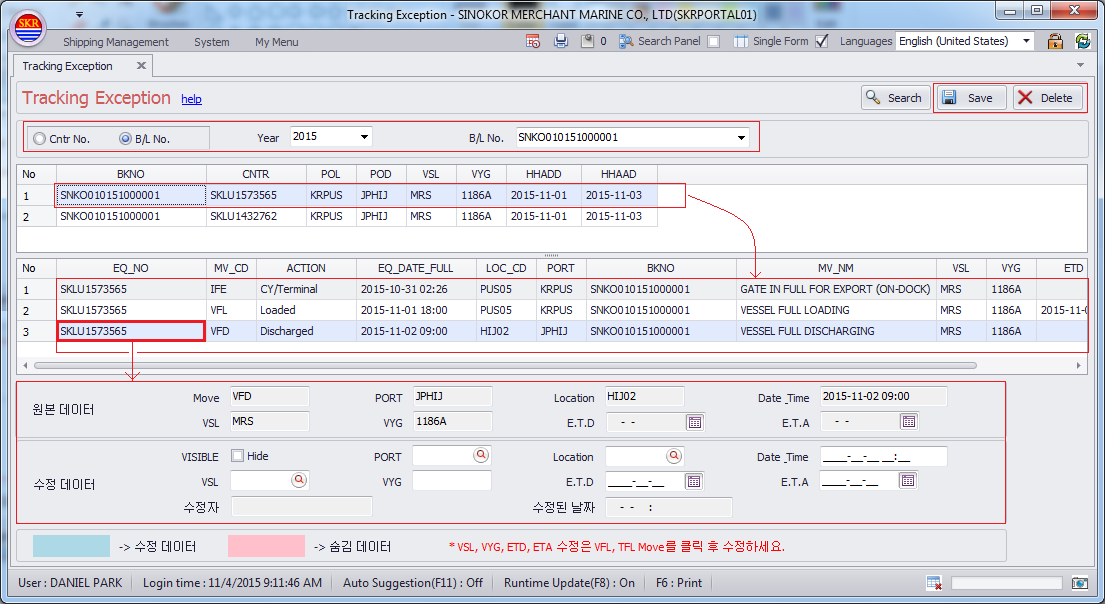This screenshot has width=1105, height=604.
Task: Open the print function icon
Action: pyautogui.click(x=560, y=41)
